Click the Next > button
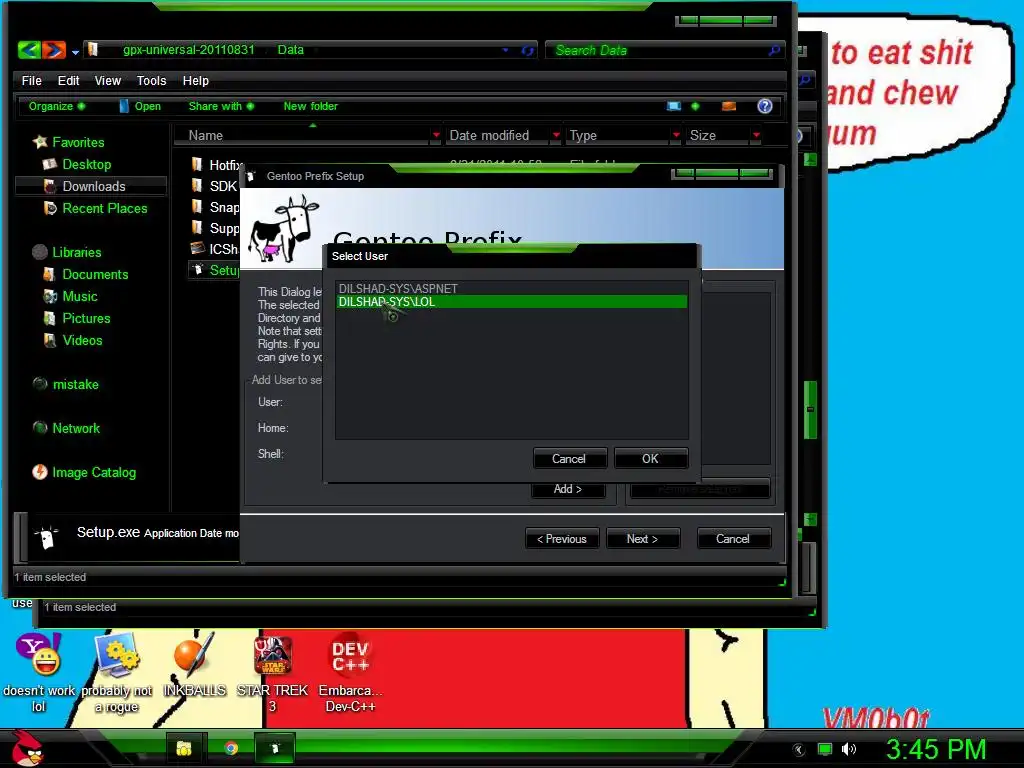Viewport: 1024px width, 768px height. pyautogui.click(x=643, y=539)
